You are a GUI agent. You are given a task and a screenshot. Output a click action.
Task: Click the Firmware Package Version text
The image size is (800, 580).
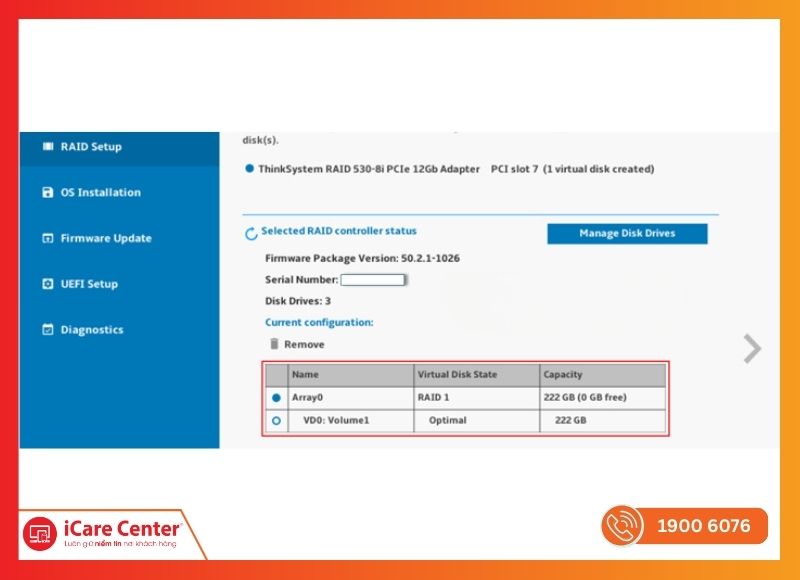(362, 258)
